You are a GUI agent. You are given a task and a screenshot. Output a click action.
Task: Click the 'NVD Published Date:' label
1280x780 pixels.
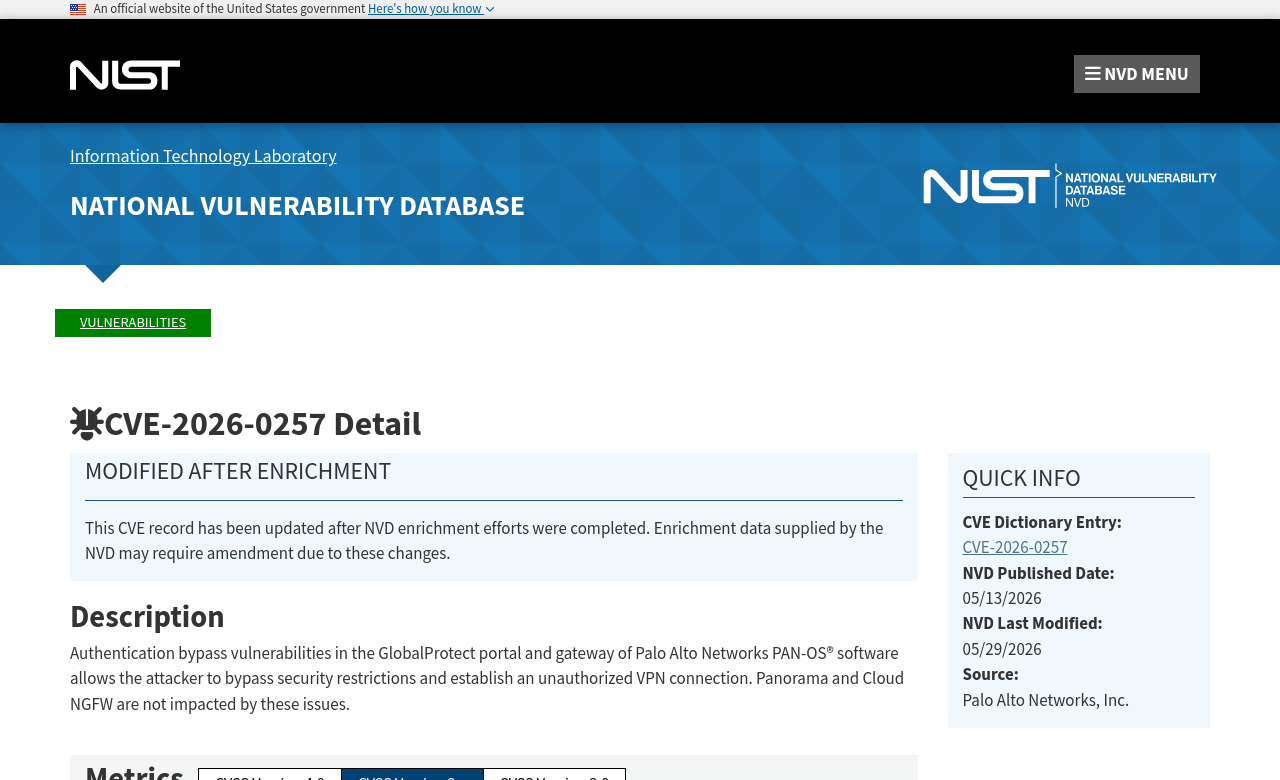[x=1038, y=574]
